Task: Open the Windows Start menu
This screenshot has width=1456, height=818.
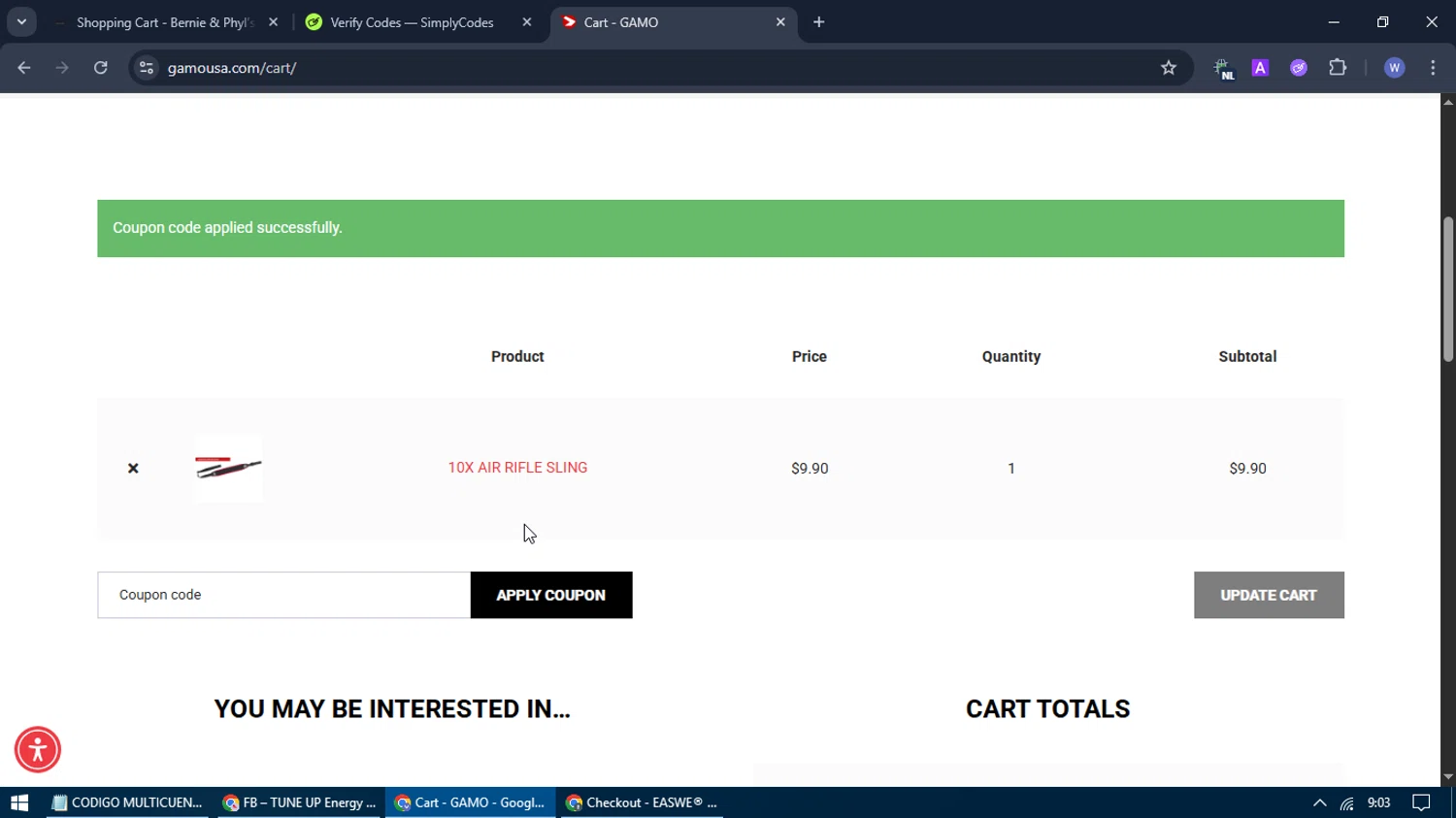Action: [x=19, y=802]
